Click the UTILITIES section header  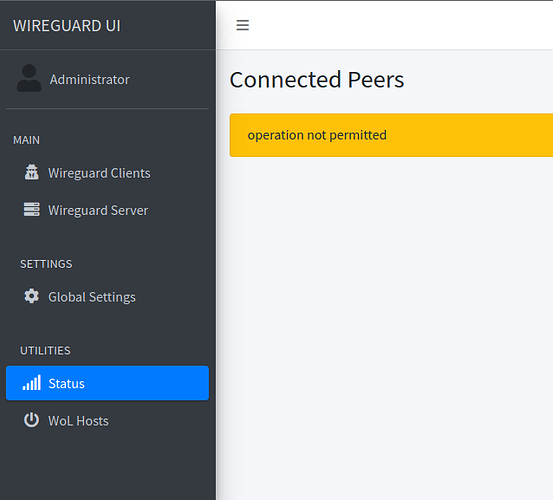coord(45,350)
